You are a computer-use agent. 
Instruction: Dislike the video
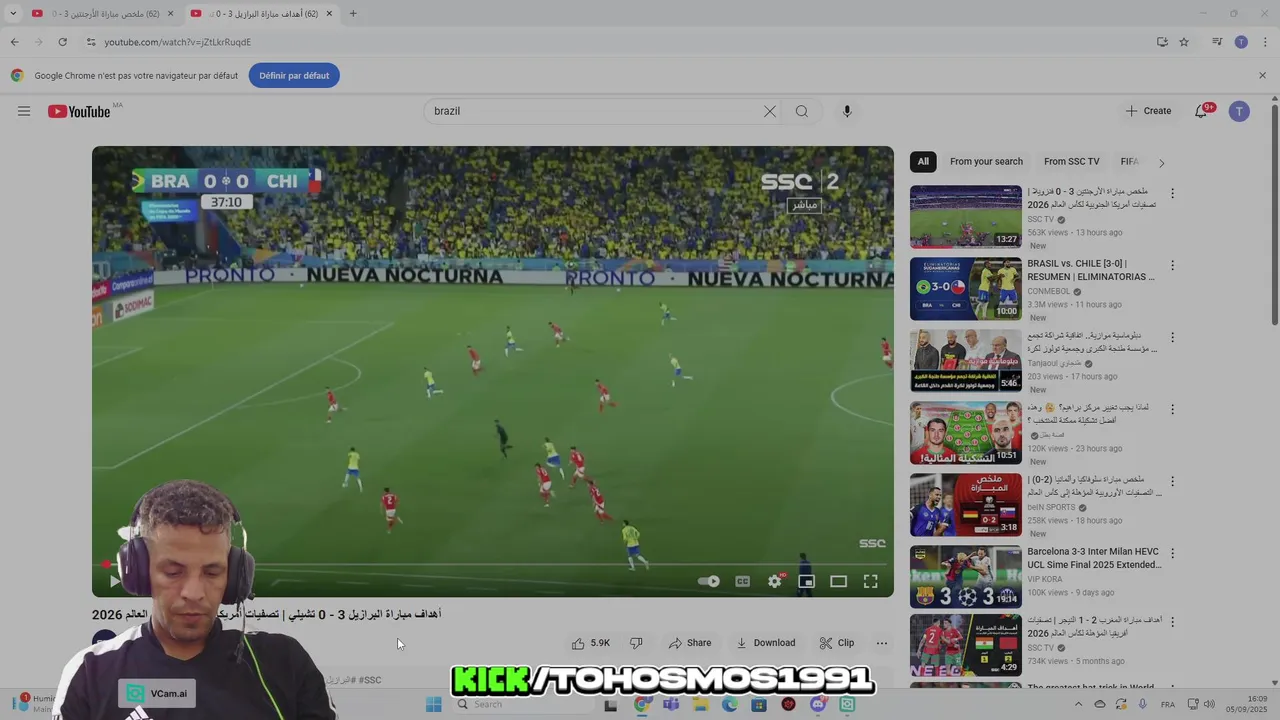636,643
